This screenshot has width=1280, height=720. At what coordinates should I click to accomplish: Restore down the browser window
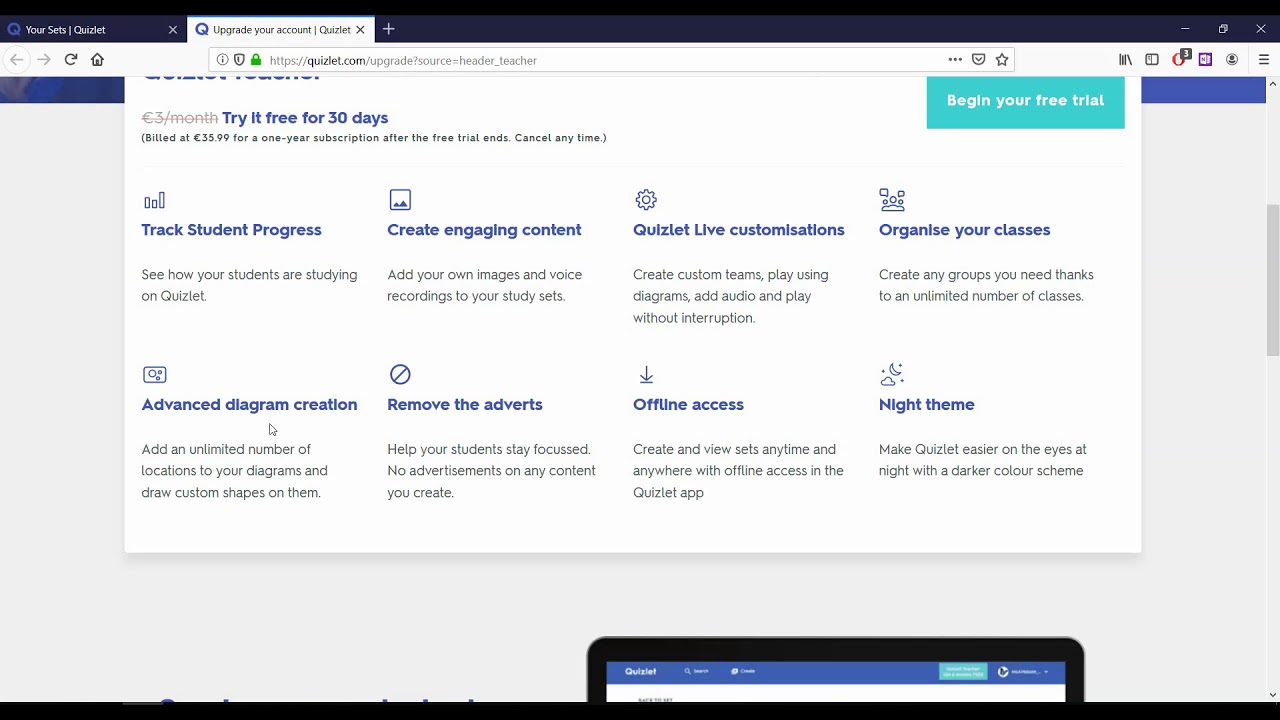[1223, 29]
